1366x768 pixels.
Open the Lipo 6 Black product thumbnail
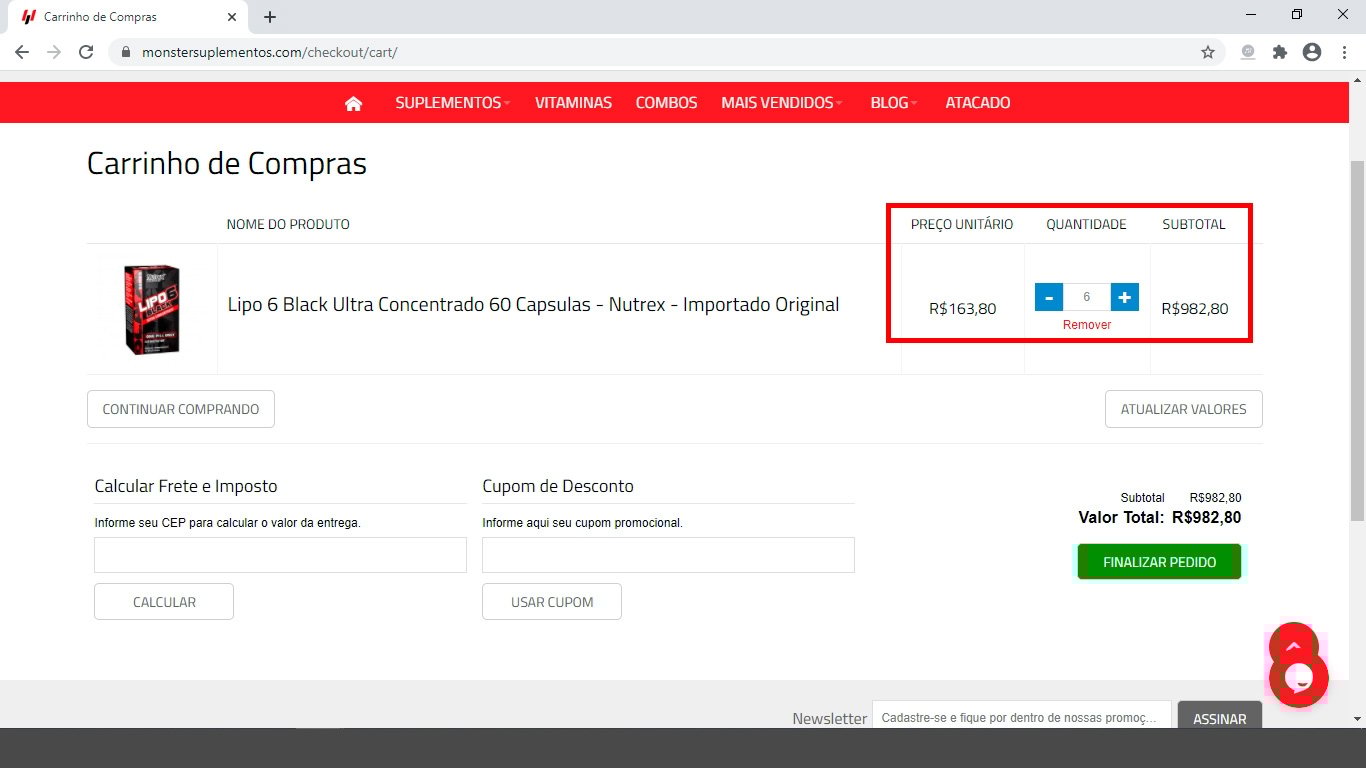[x=152, y=309]
